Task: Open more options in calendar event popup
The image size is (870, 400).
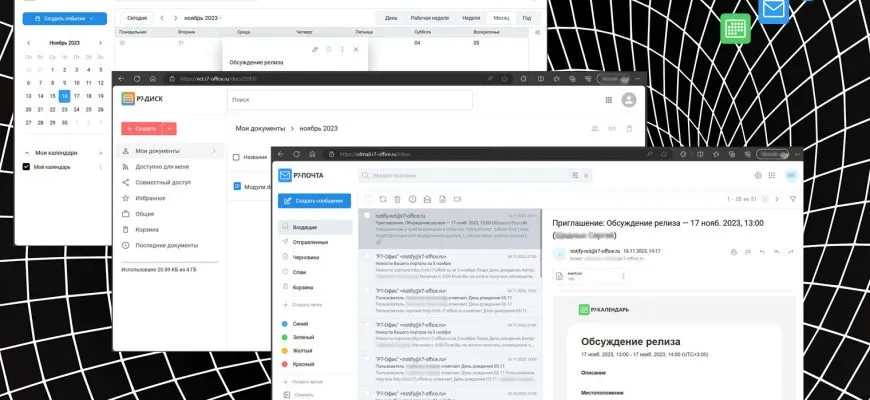Action: tap(342, 49)
